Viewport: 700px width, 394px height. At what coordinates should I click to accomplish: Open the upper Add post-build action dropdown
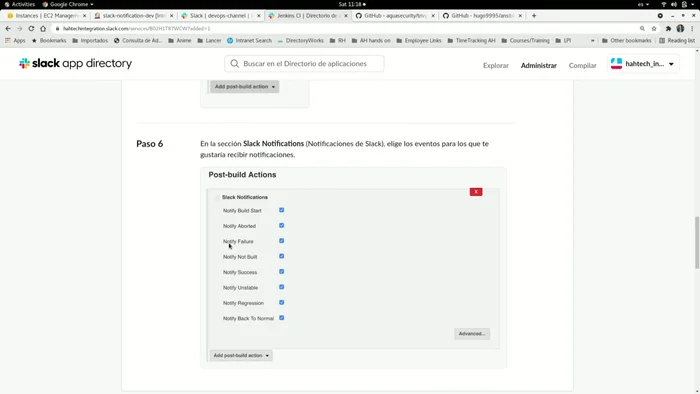point(245,87)
